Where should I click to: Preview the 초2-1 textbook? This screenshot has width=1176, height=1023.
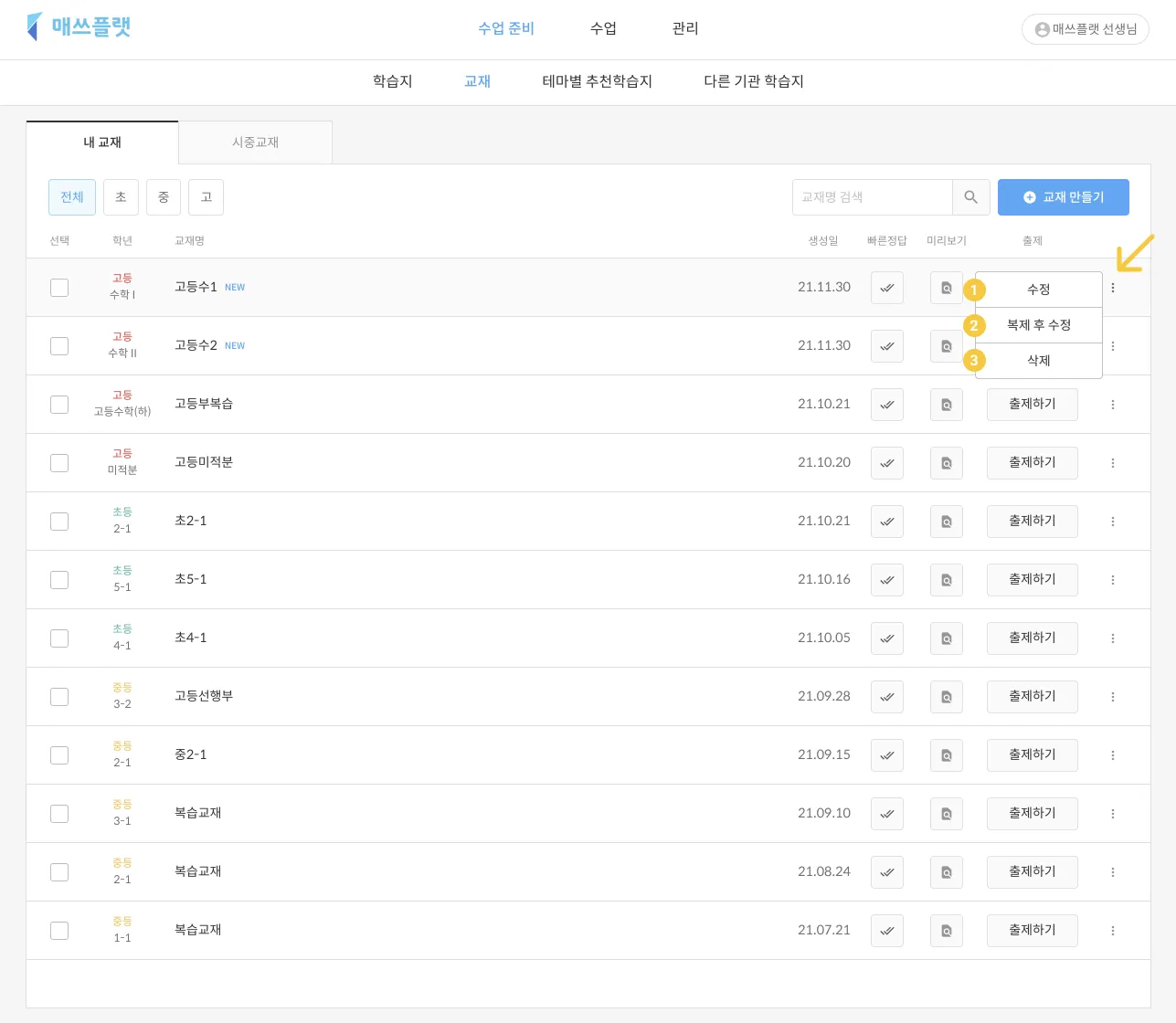(x=947, y=522)
